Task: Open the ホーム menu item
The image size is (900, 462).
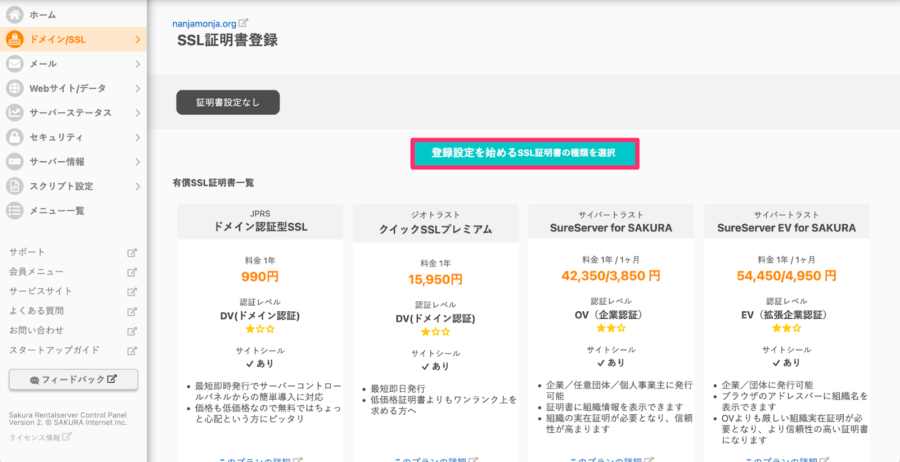Action: click(73, 14)
